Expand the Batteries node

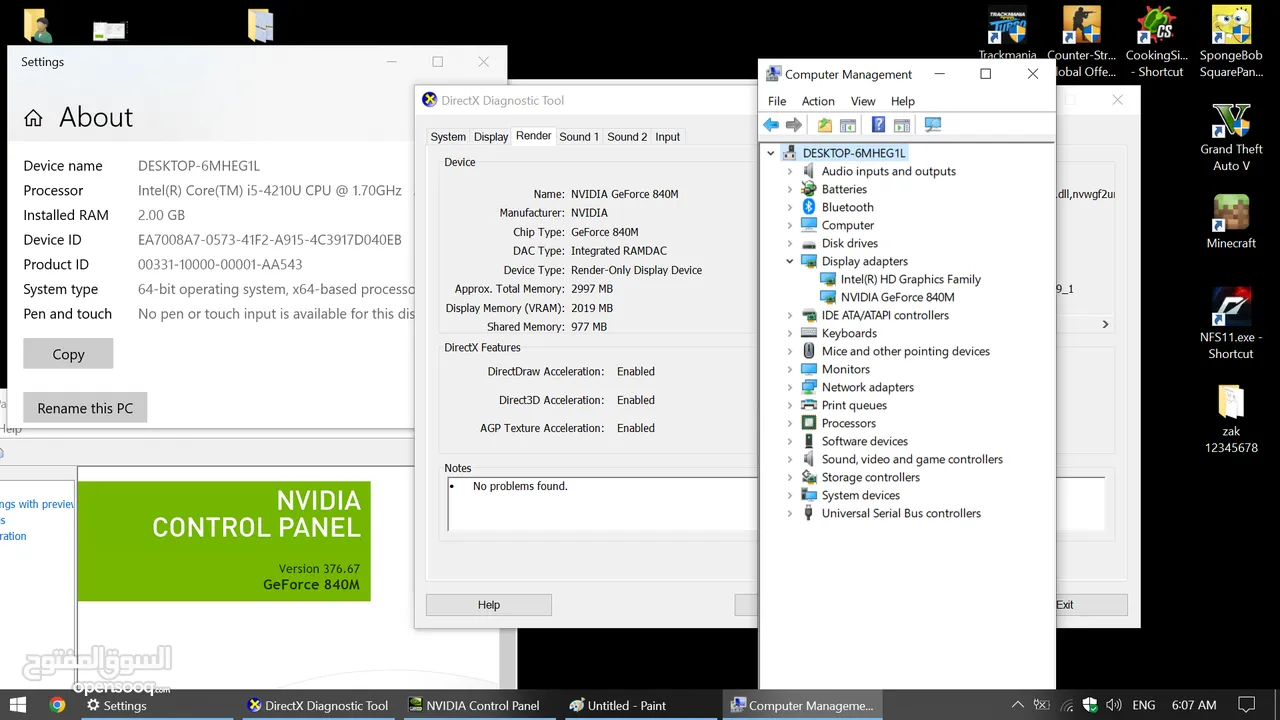(x=789, y=189)
